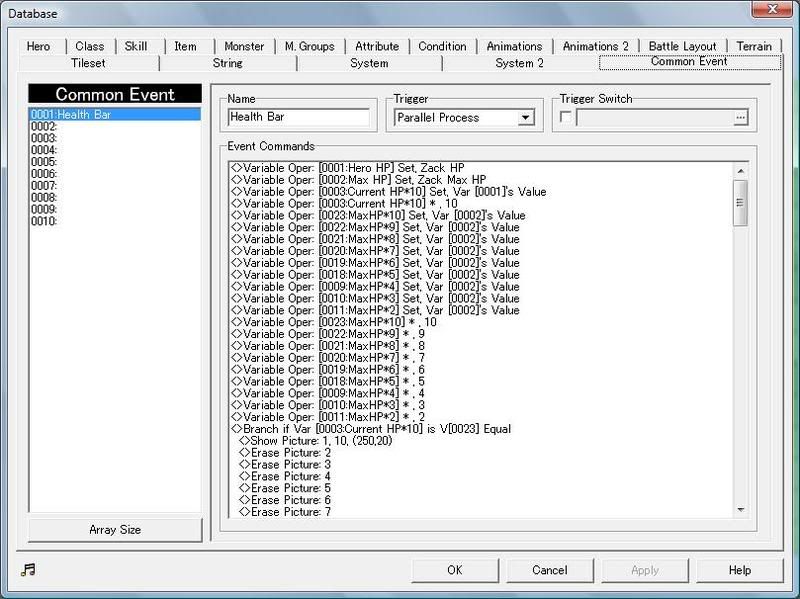Confirm with the OK button

pyautogui.click(x=455, y=570)
